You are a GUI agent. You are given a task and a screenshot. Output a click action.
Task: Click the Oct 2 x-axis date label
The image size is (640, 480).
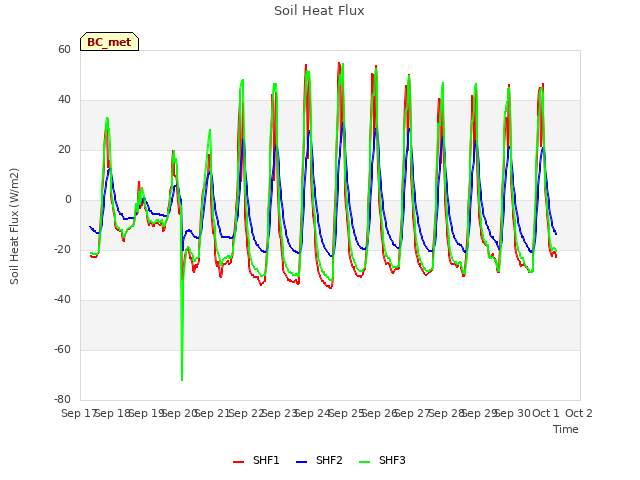579,413
